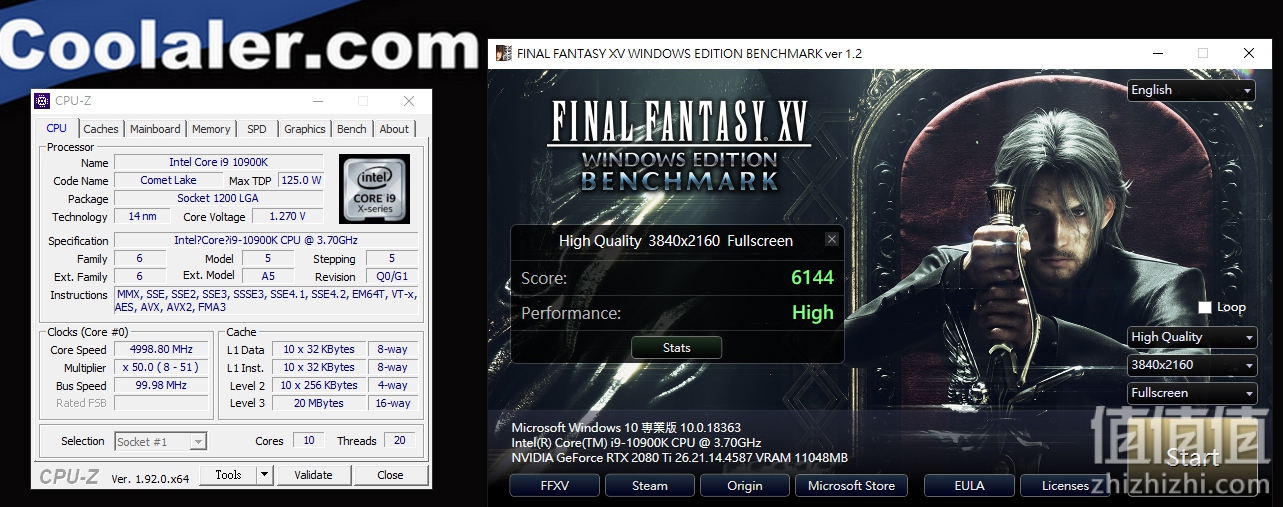Click the Level 3 cache value 20 MBytes
The image size is (1283, 507).
319,403
